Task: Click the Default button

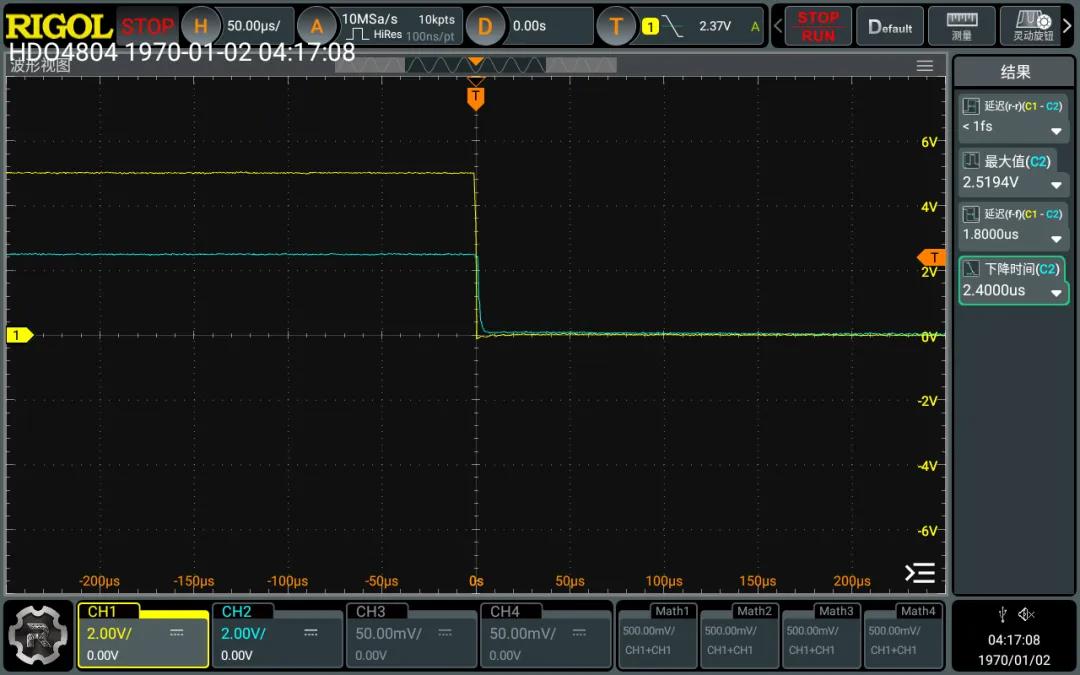Action: (x=890, y=26)
